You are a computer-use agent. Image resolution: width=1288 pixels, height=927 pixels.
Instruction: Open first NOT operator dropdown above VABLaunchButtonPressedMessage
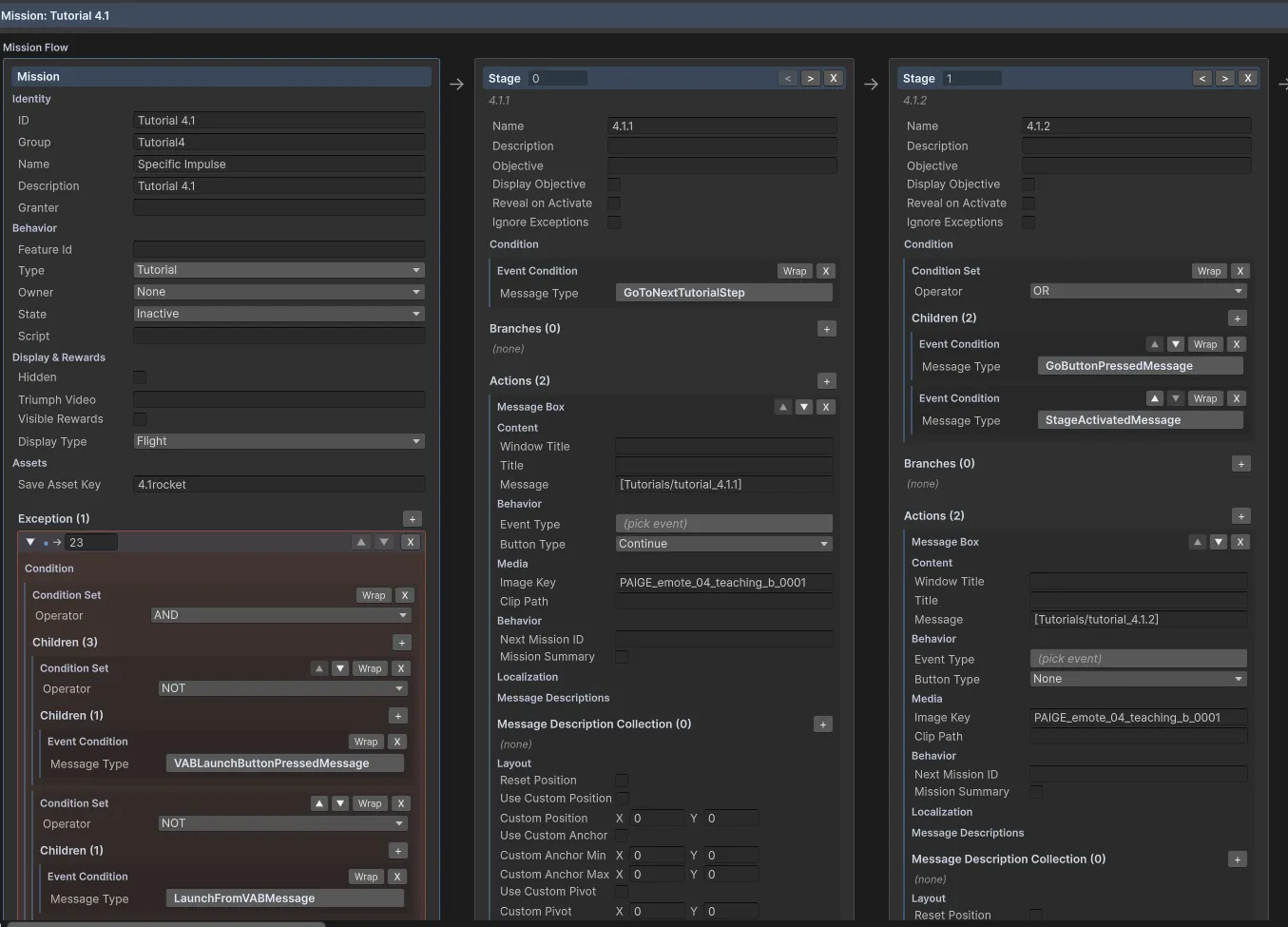point(283,688)
